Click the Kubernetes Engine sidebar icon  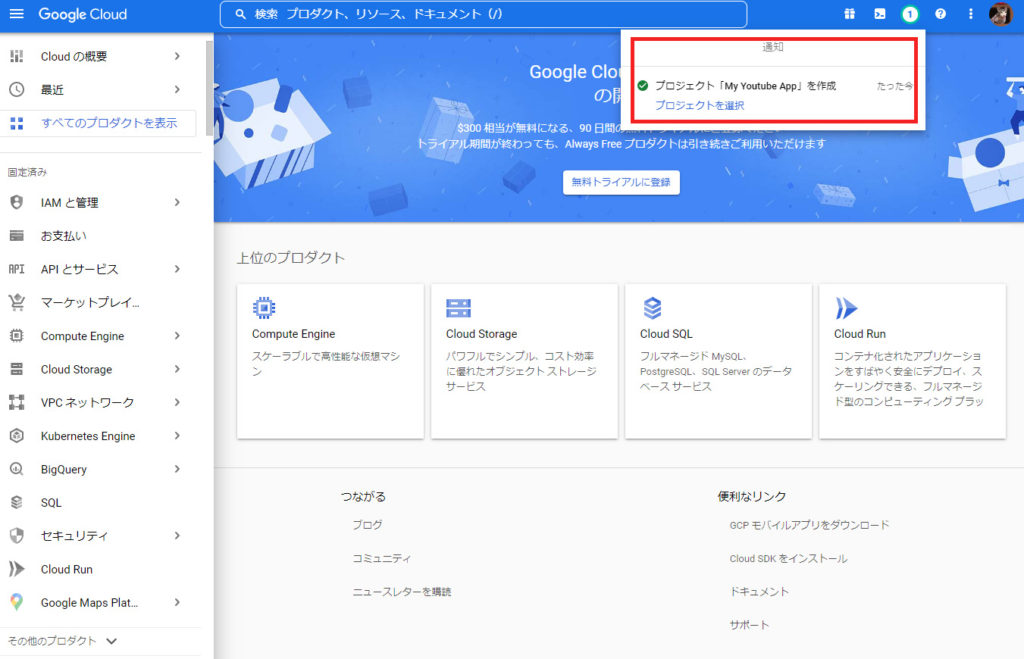pyautogui.click(x=16, y=436)
